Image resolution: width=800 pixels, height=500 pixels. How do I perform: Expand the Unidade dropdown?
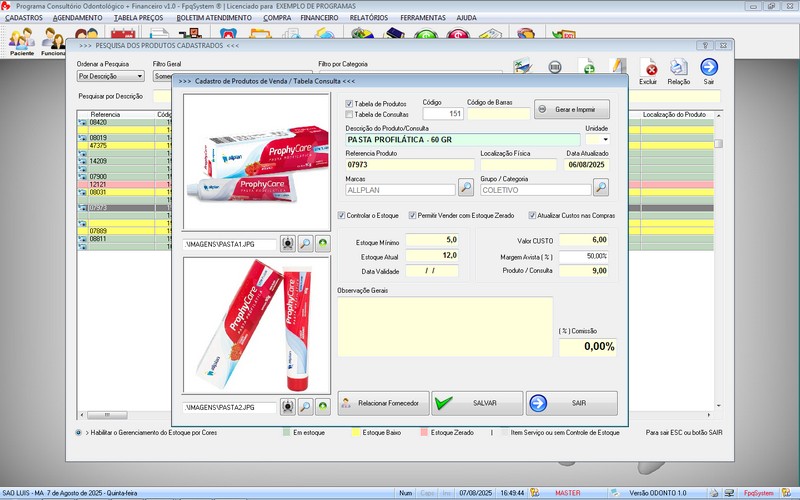coord(604,140)
